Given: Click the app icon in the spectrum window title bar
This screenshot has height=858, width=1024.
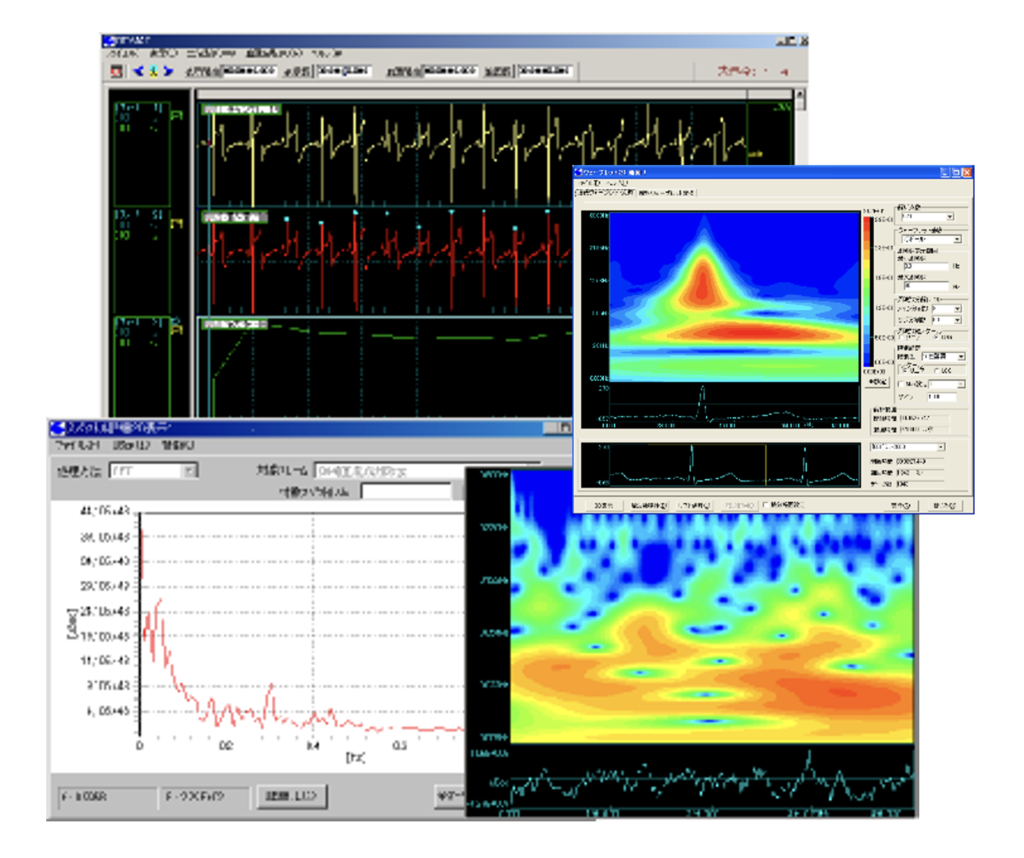Looking at the screenshot, I should (x=58, y=428).
